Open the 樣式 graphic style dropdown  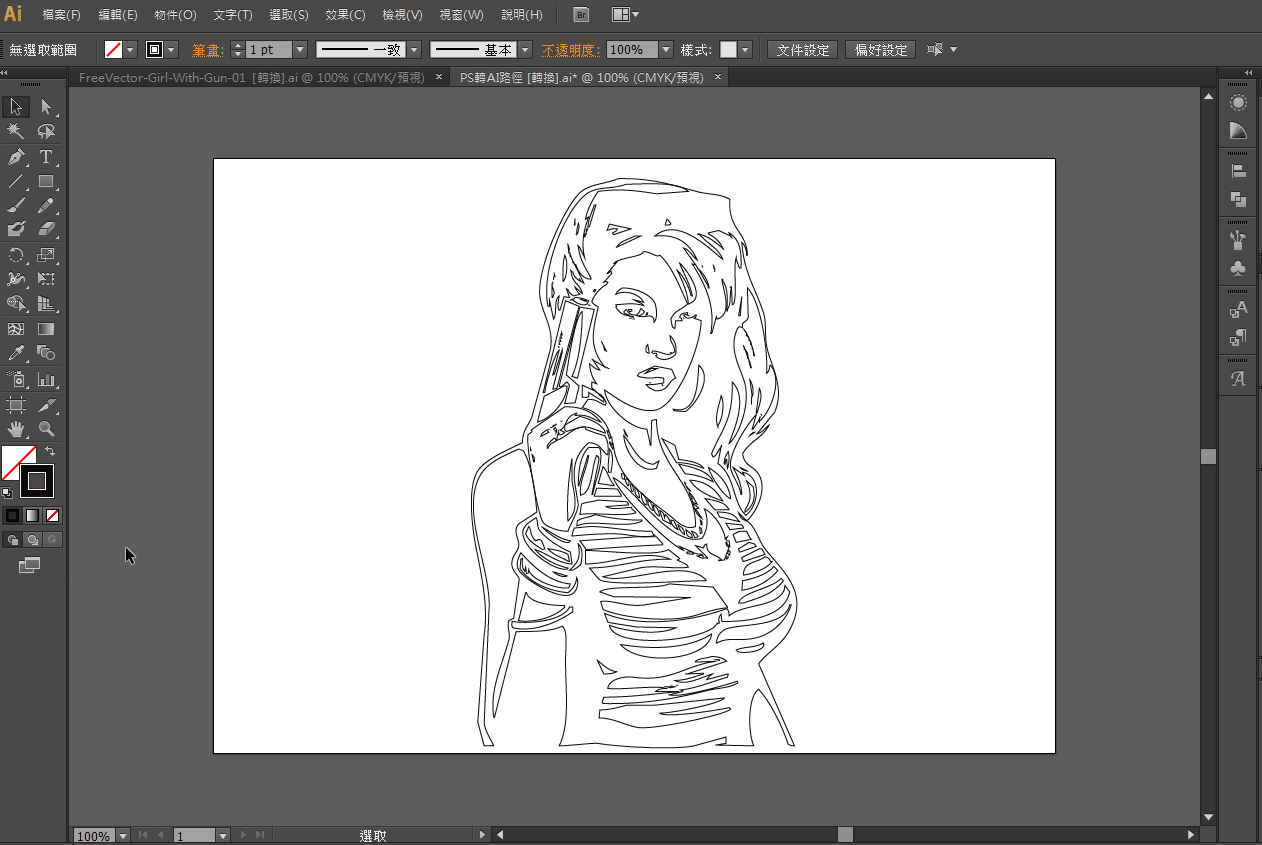pyautogui.click(x=746, y=49)
